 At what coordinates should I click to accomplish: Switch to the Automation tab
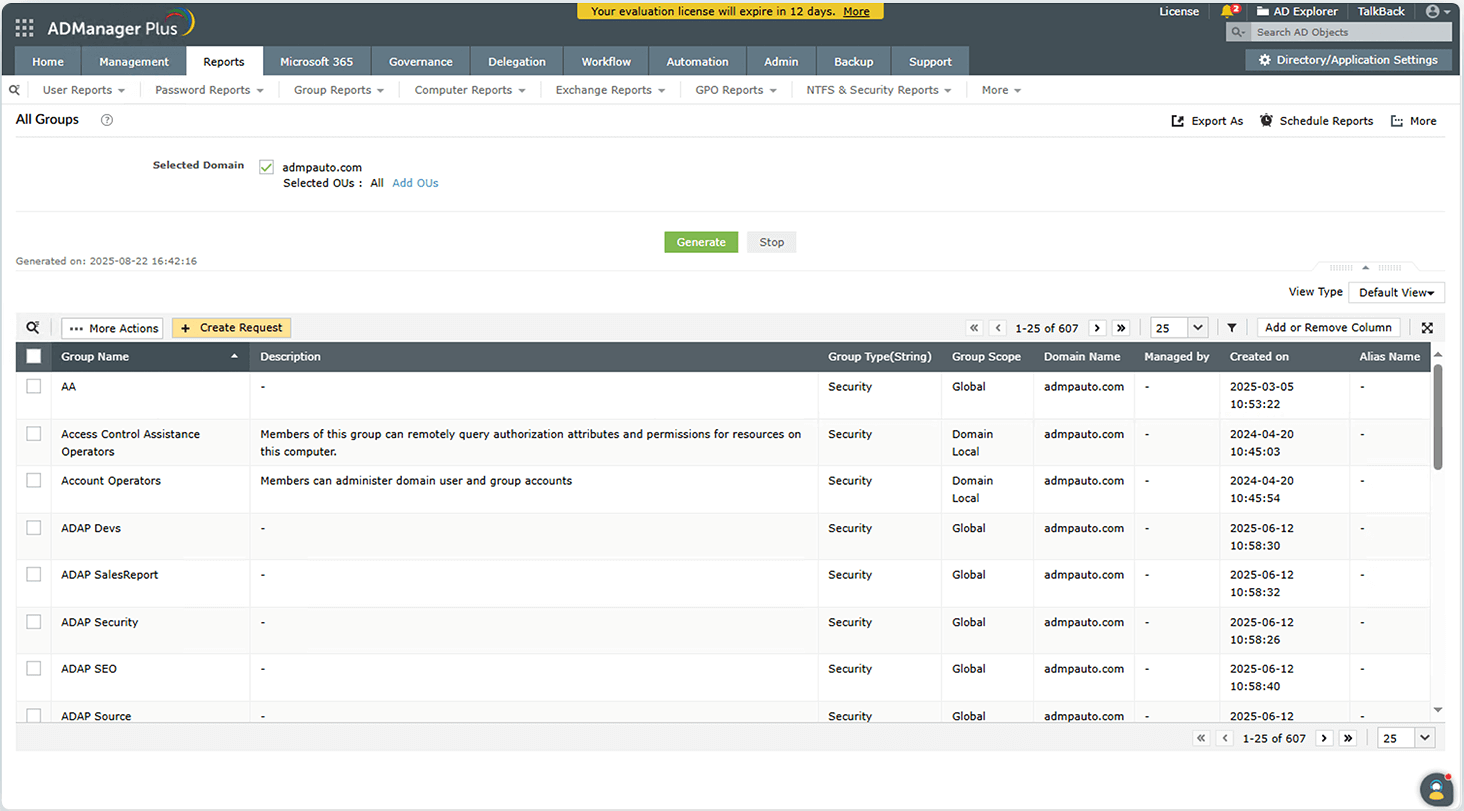coord(697,61)
